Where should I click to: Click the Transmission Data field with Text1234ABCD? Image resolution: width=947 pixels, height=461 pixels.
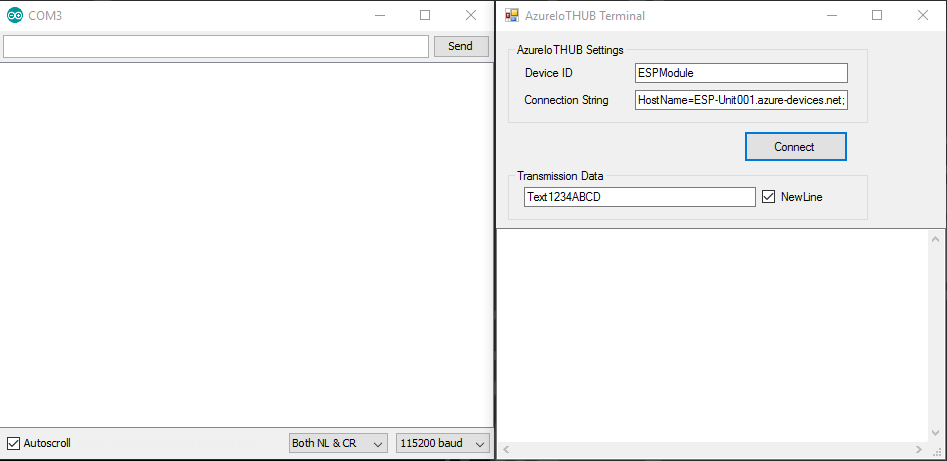pos(640,196)
